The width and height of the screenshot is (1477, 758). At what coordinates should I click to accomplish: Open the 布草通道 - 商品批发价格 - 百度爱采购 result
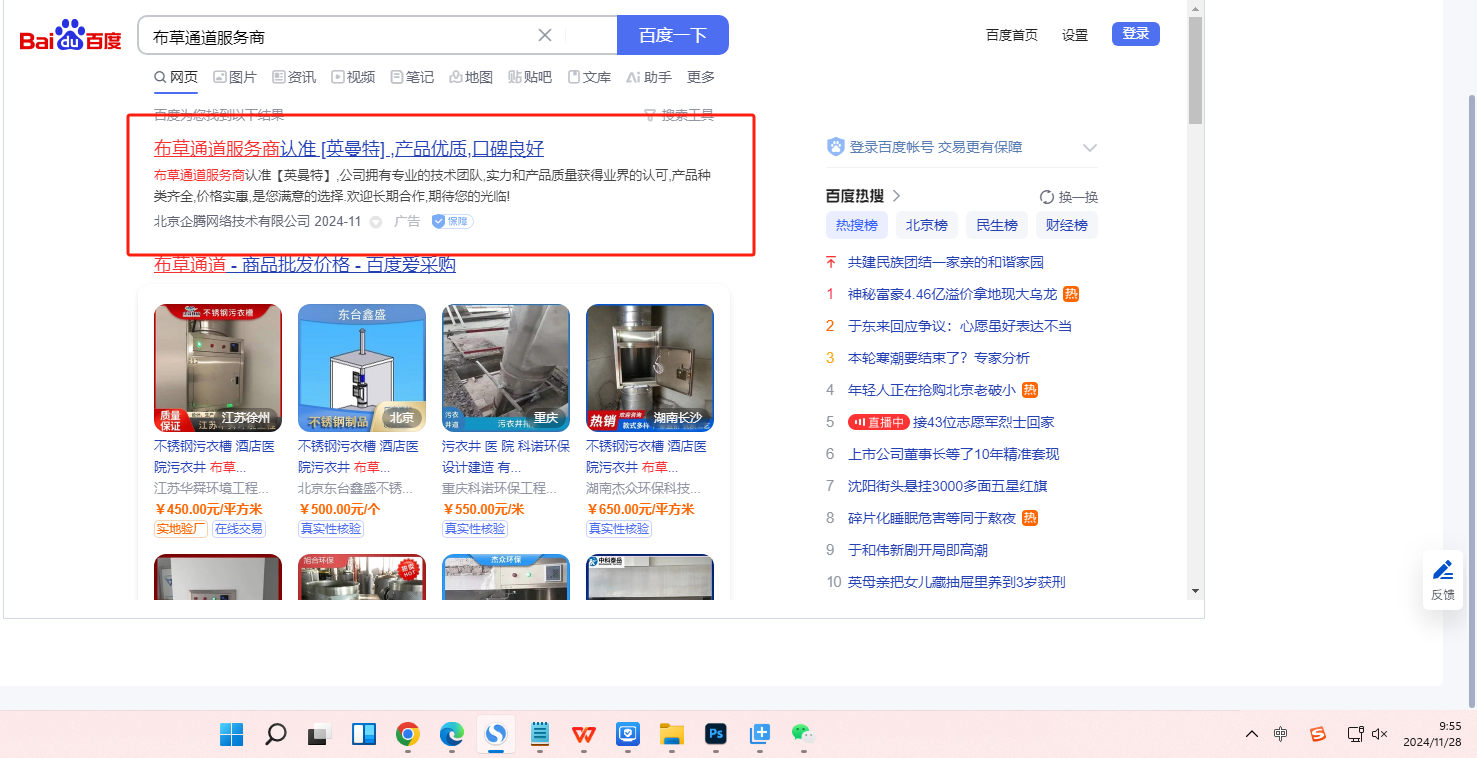pos(305,265)
